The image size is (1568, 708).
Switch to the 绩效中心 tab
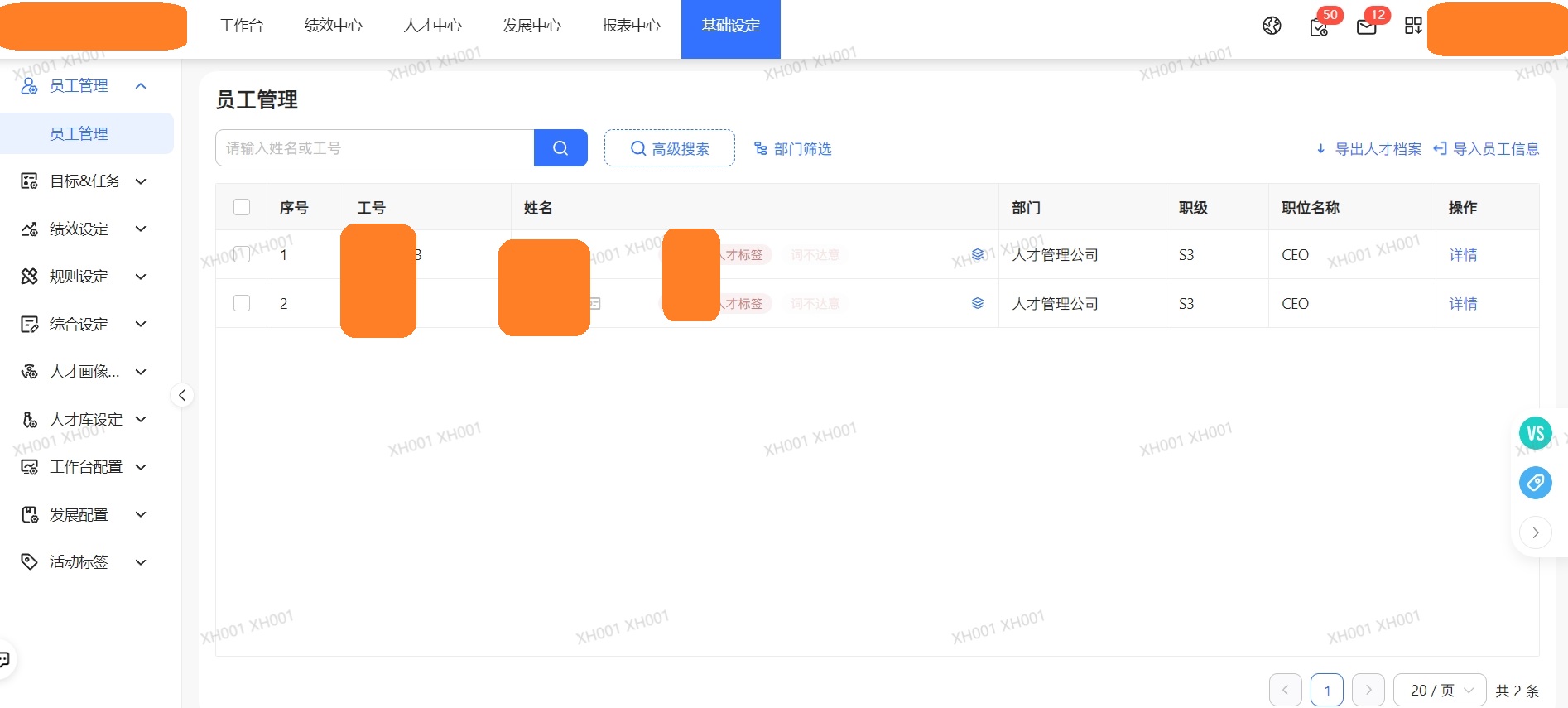[334, 26]
